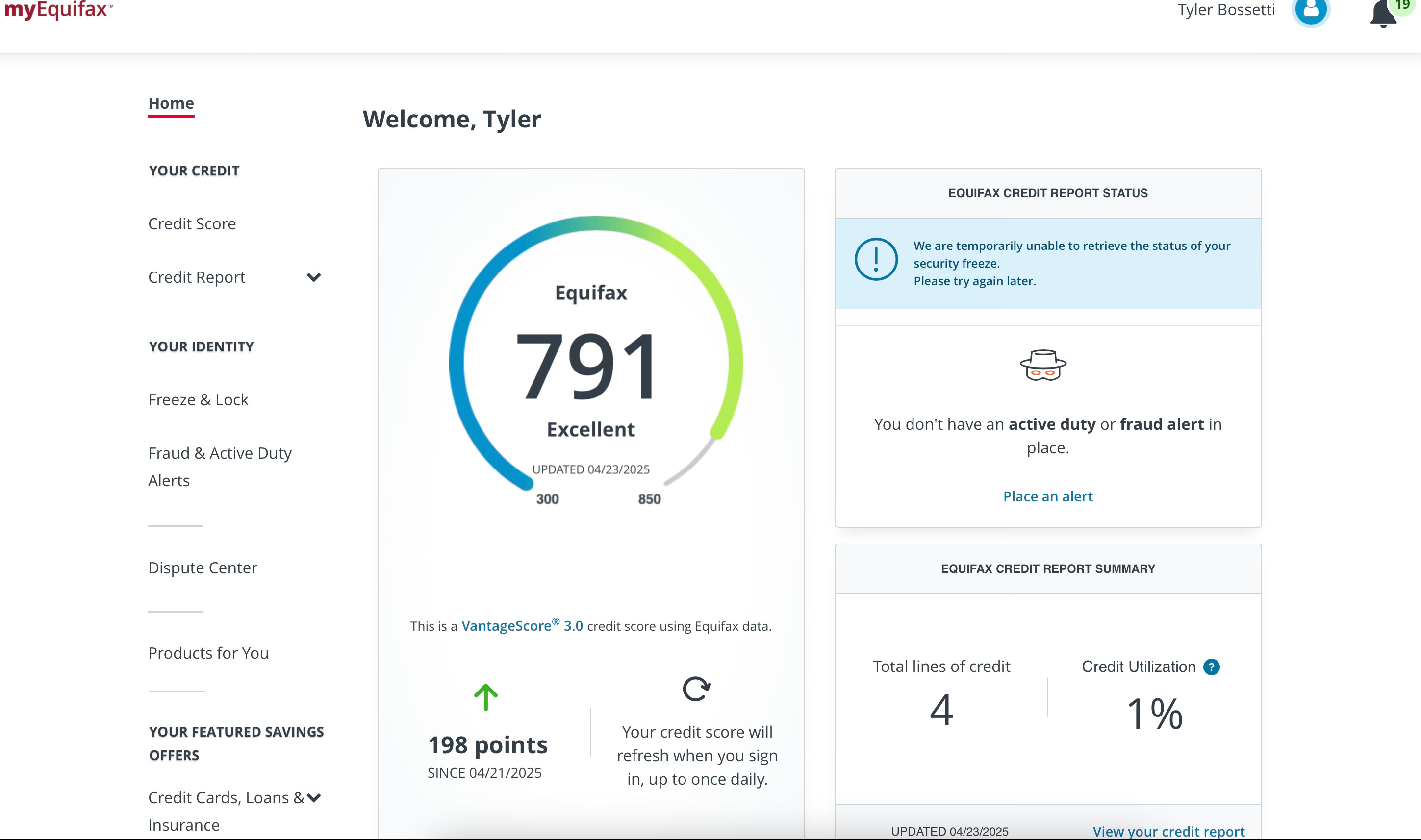Image resolution: width=1421 pixels, height=840 pixels.
Task: Follow the VantageScore 3.0 link
Action: click(x=522, y=626)
